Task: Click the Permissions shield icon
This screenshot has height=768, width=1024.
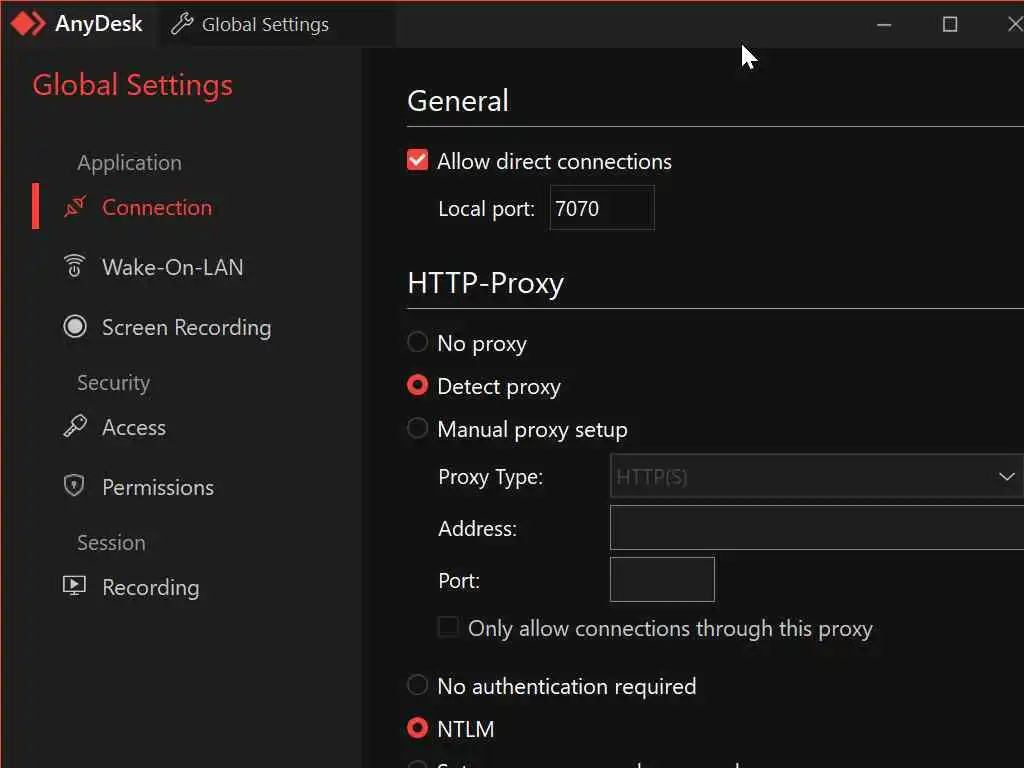Action: pos(74,486)
